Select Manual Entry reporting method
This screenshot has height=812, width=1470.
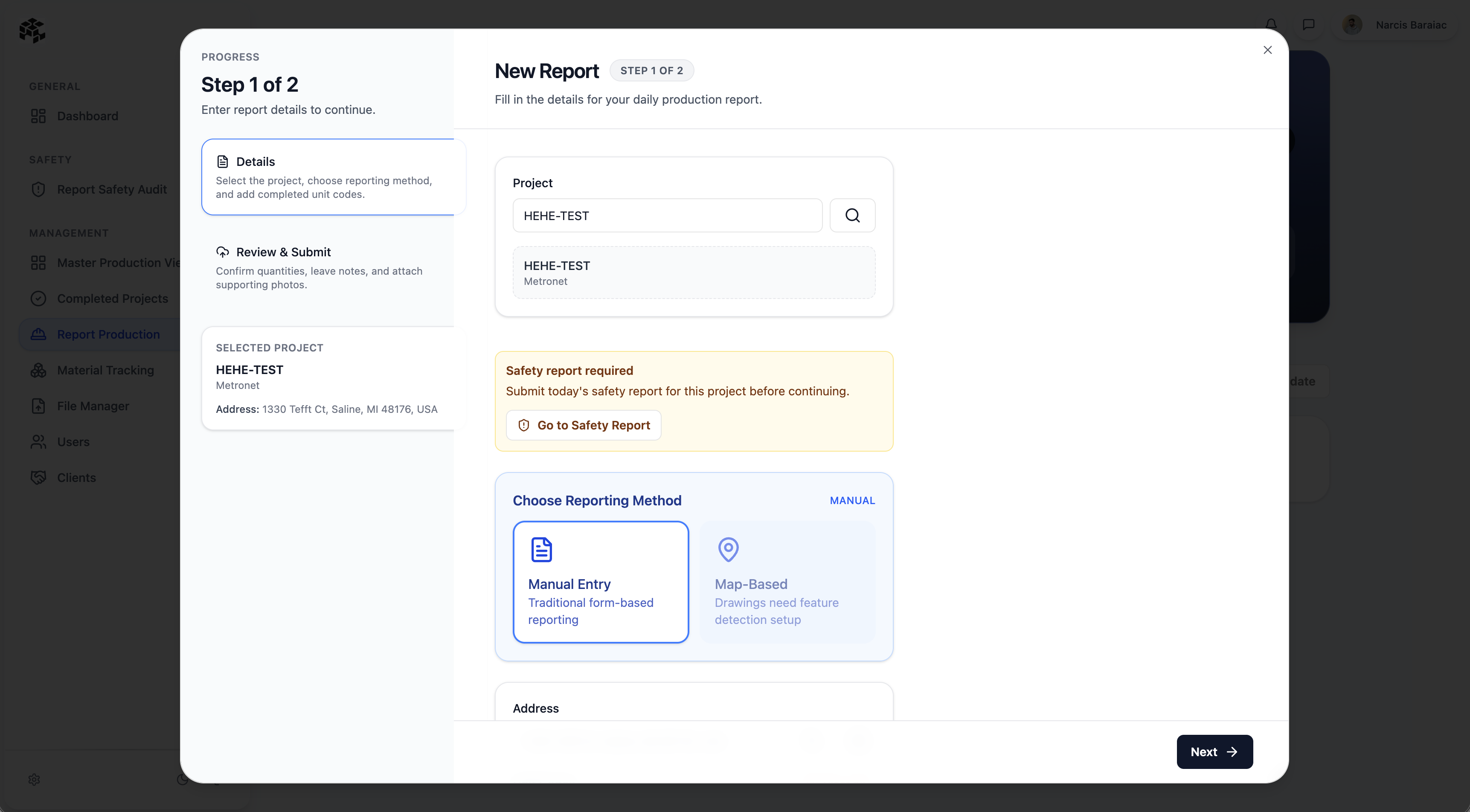pos(600,582)
